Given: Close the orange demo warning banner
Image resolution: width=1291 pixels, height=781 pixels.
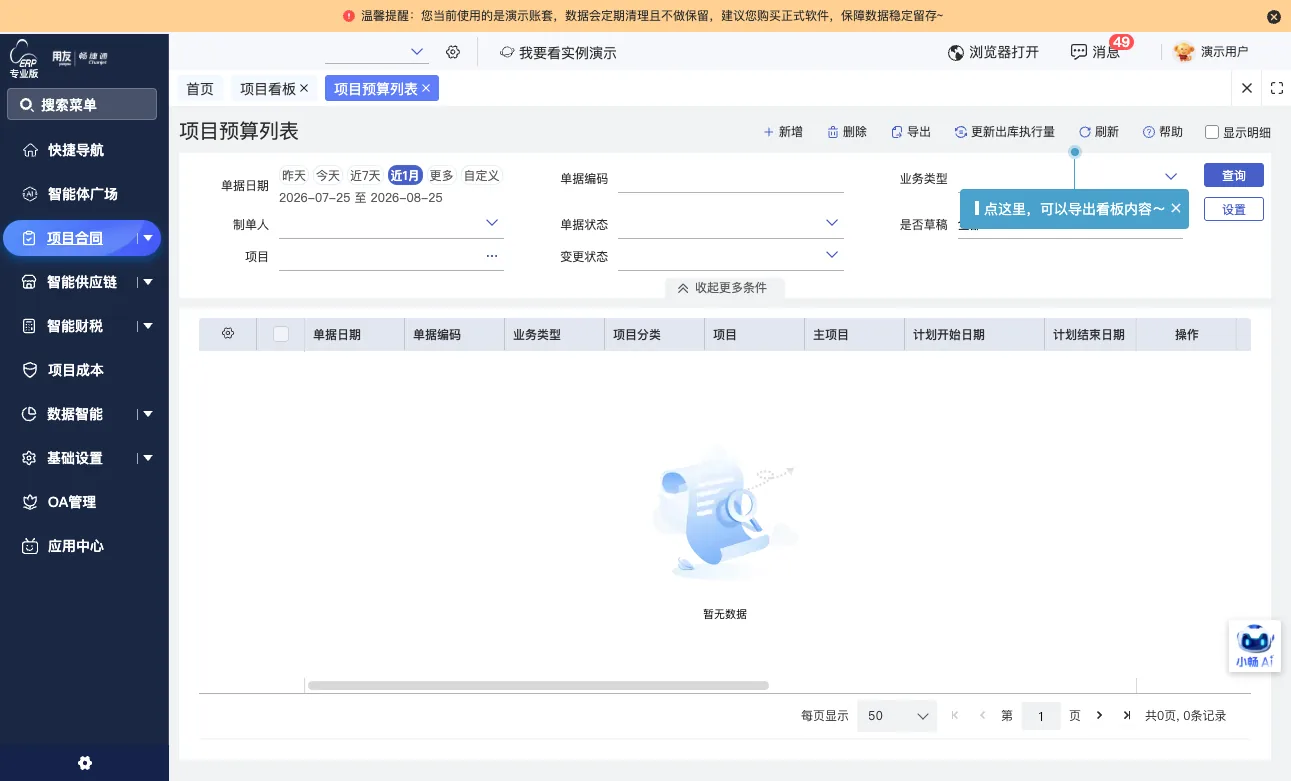Looking at the screenshot, I should (1273, 16).
